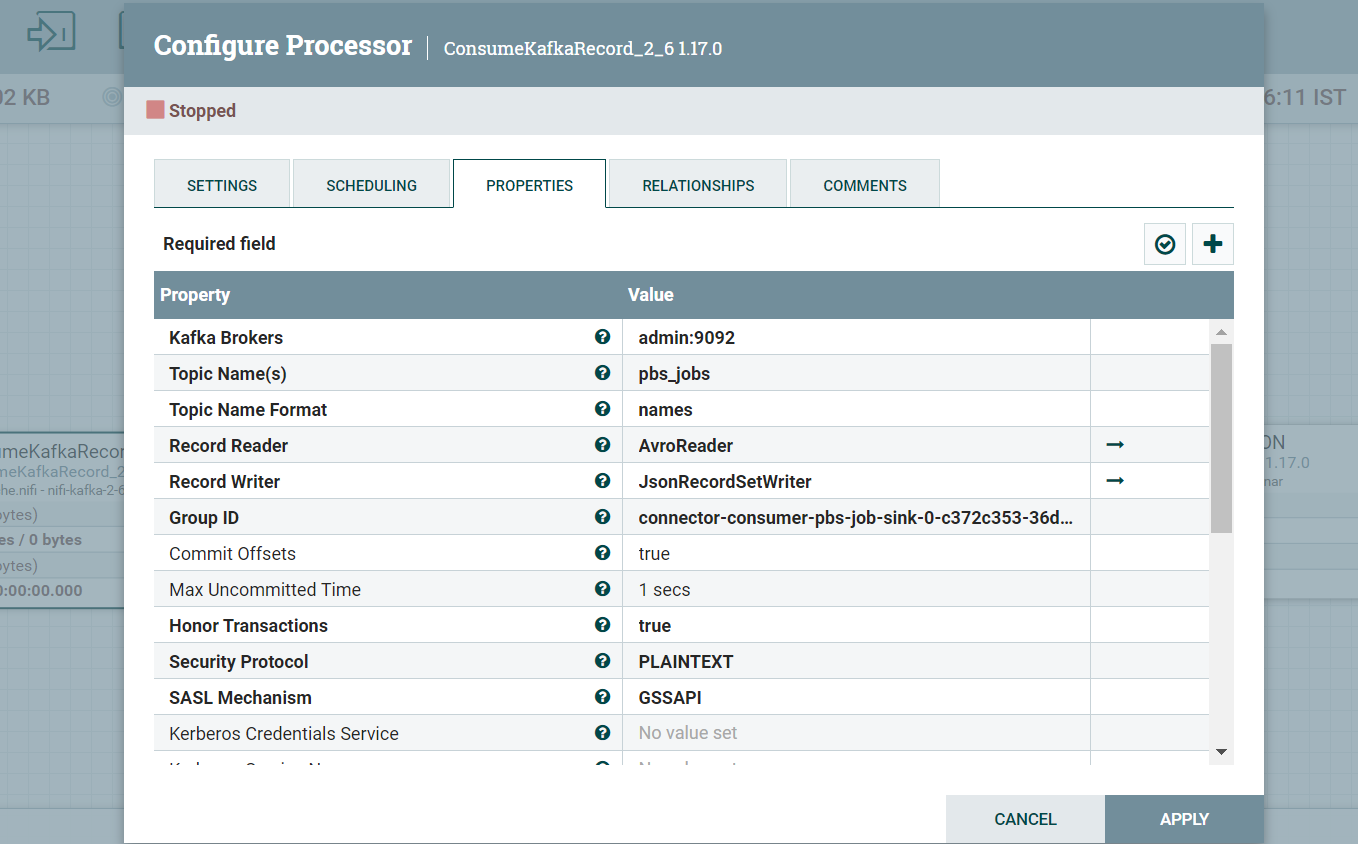
Task: Switch to the Settings tab
Action: tap(222, 185)
